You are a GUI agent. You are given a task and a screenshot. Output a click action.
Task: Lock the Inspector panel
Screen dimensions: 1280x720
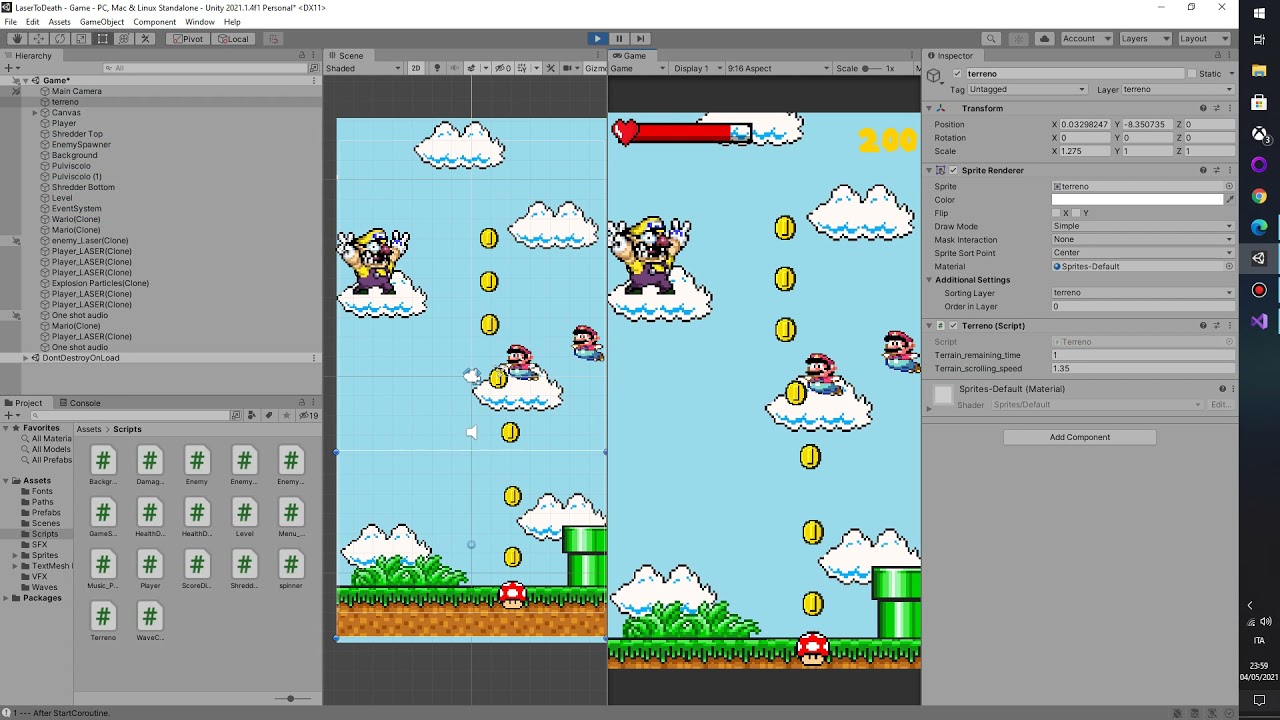point(1218,56)
